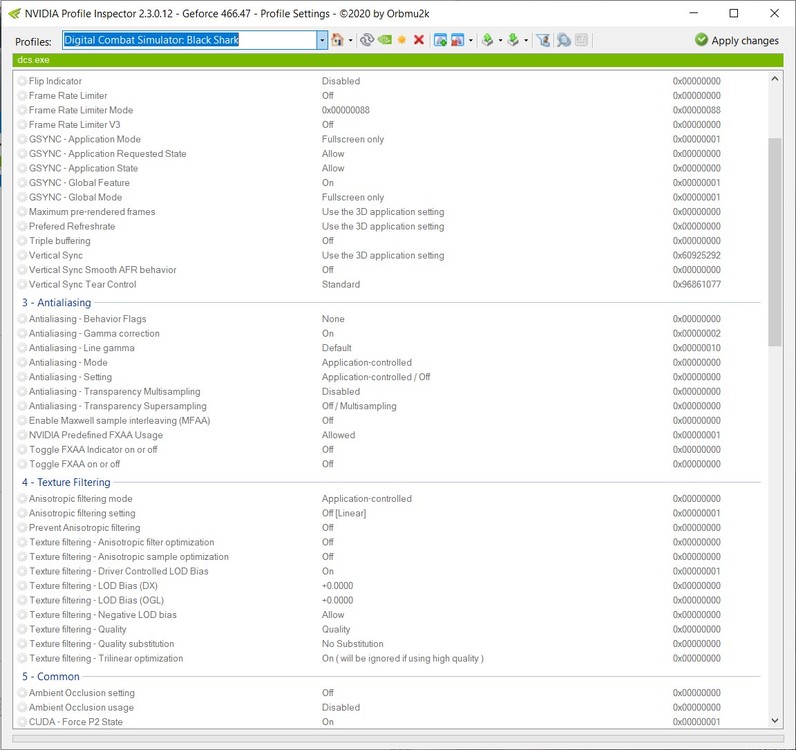796x750 pixels.
Task: Remove an application from the profile
Action: pyautogui.click(x=457, y=40)
